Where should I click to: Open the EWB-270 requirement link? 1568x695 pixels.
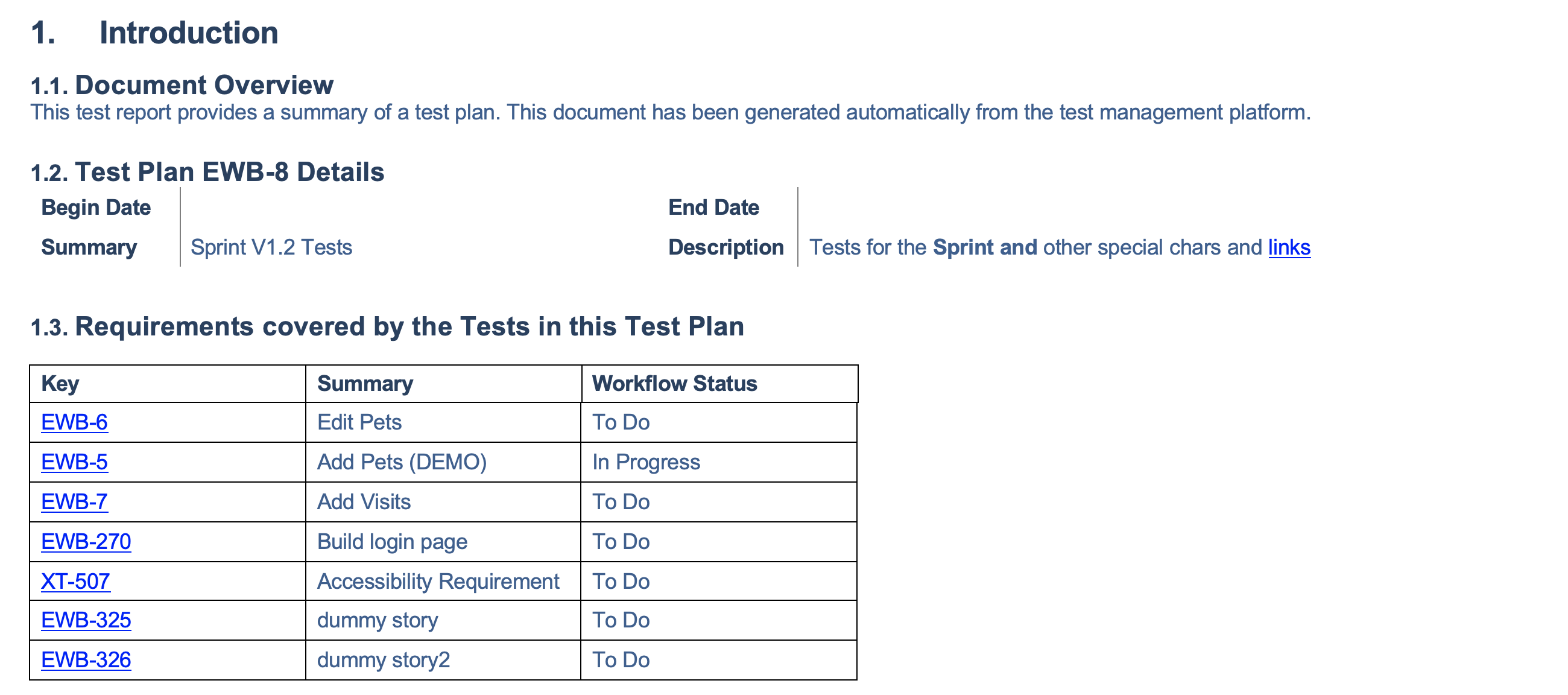(x=86, y=542)
